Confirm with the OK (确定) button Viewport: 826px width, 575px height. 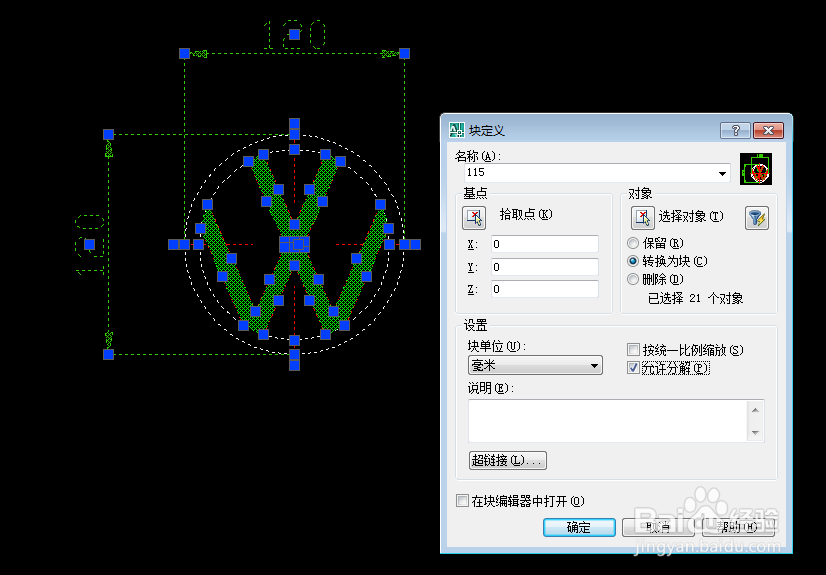click(579, 527)
